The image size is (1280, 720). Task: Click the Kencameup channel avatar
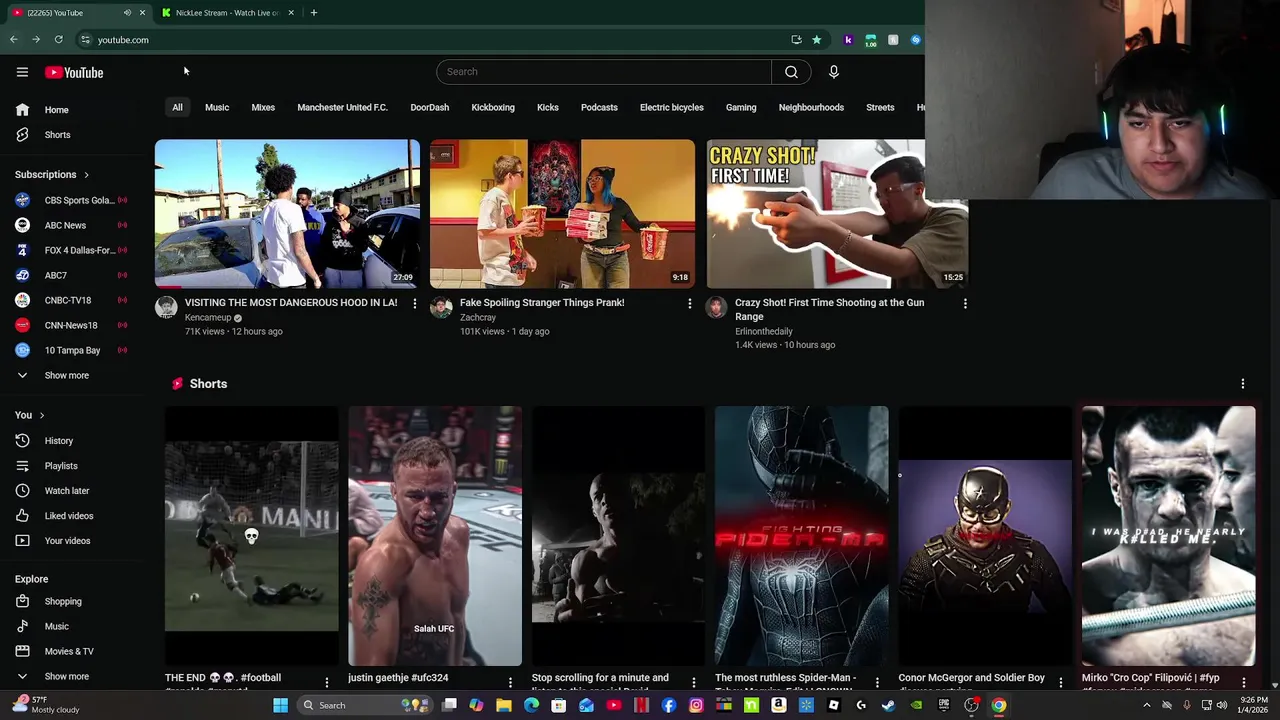[x=166, y=307]
